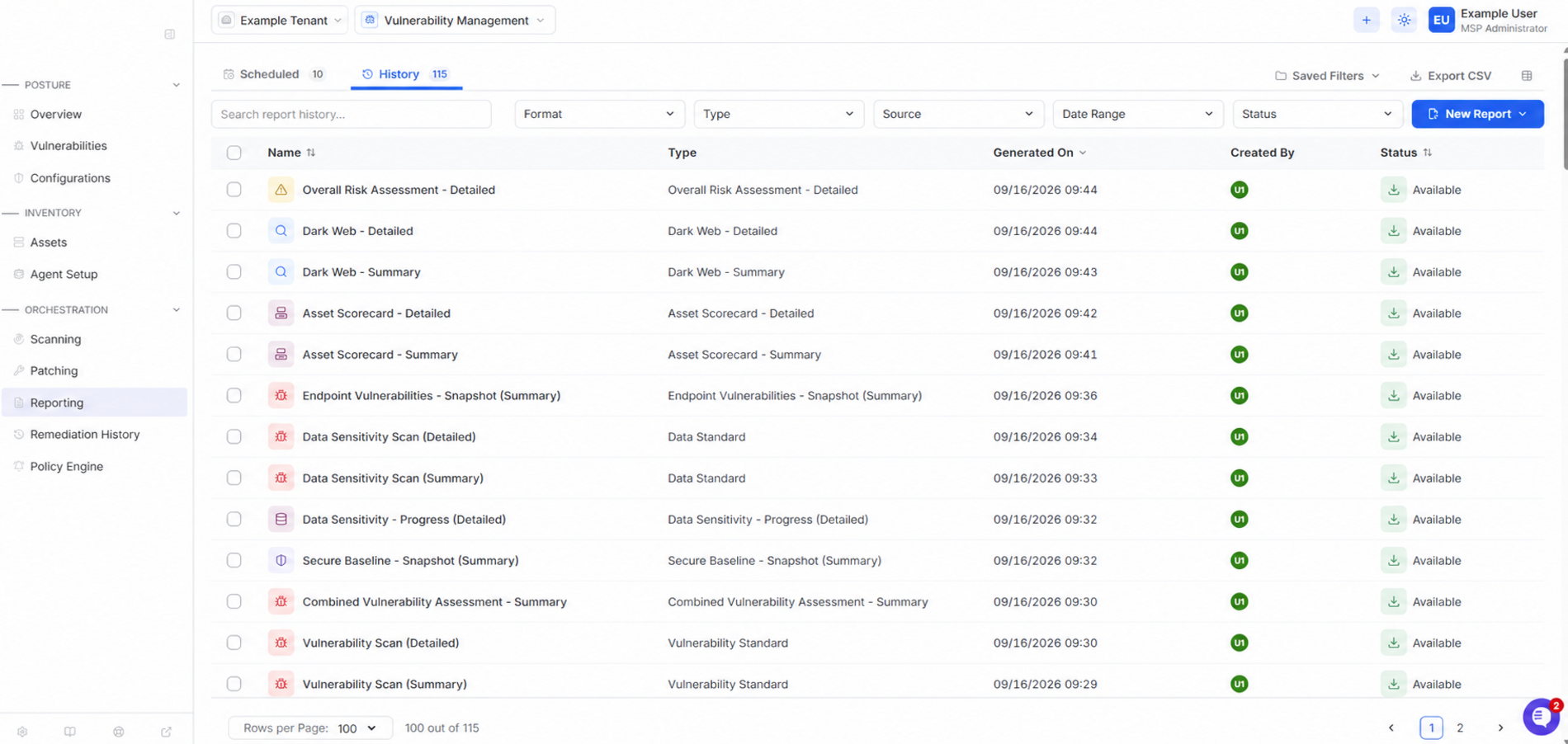Viewport: 1568px width, 744px height.
Task: Click the column layout icon beside Export CSV
Action: point(1527,76)
